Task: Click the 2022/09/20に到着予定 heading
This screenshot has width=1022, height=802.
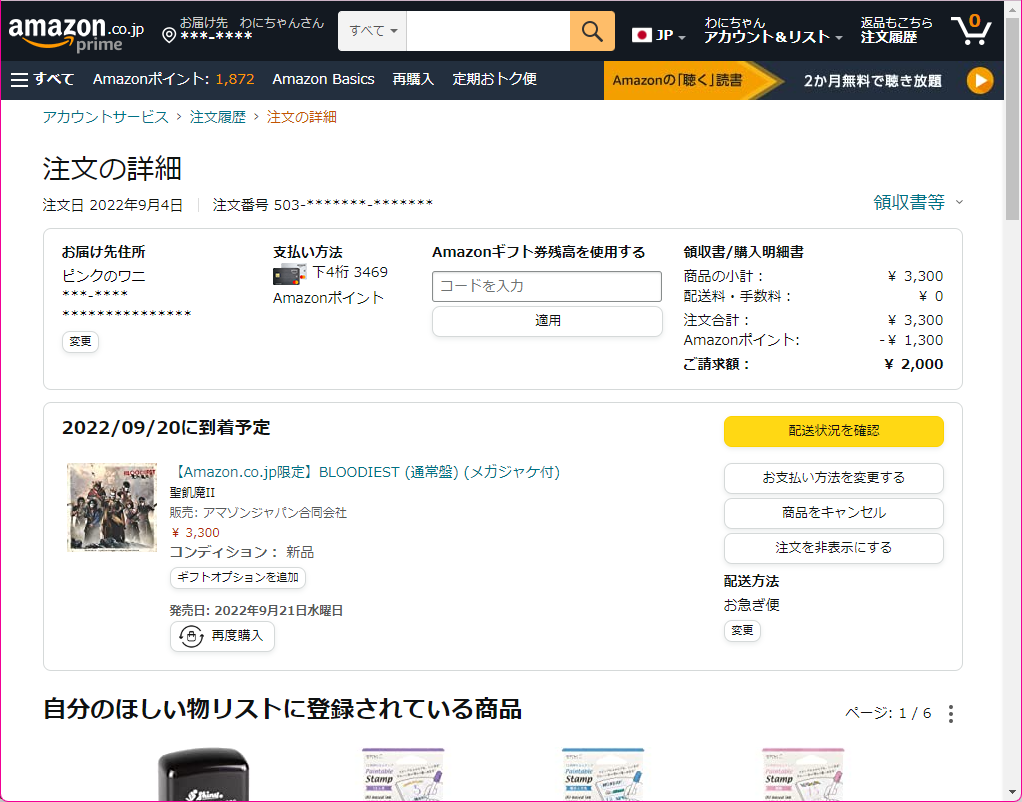Action: coord(166,428)
